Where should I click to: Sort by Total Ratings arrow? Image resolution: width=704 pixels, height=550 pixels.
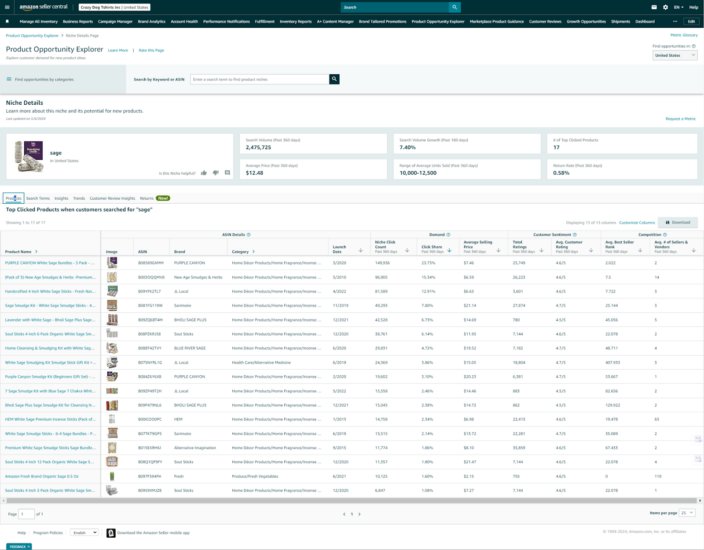pyautogui.click(x=541, y=250)
